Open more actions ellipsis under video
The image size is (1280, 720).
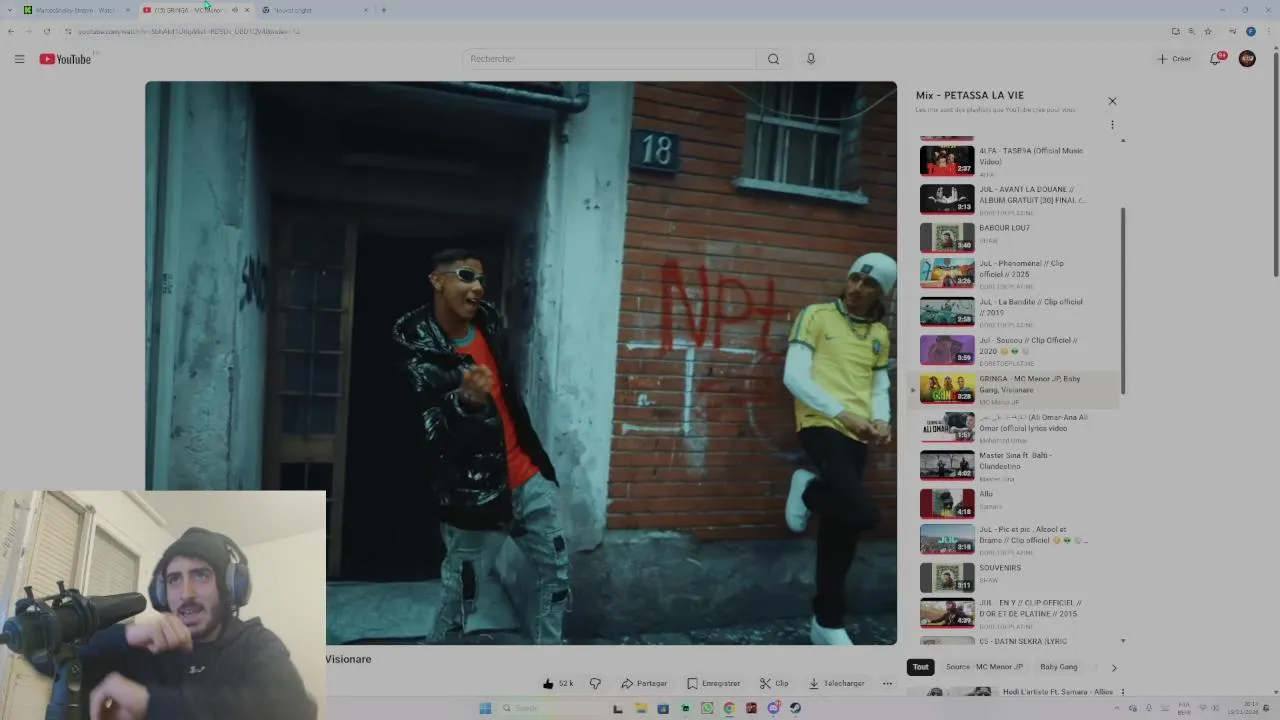(887, 684)
